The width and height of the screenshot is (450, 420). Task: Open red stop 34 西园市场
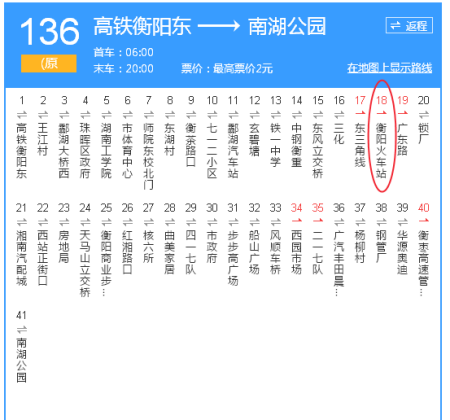[x=297, y=253]
